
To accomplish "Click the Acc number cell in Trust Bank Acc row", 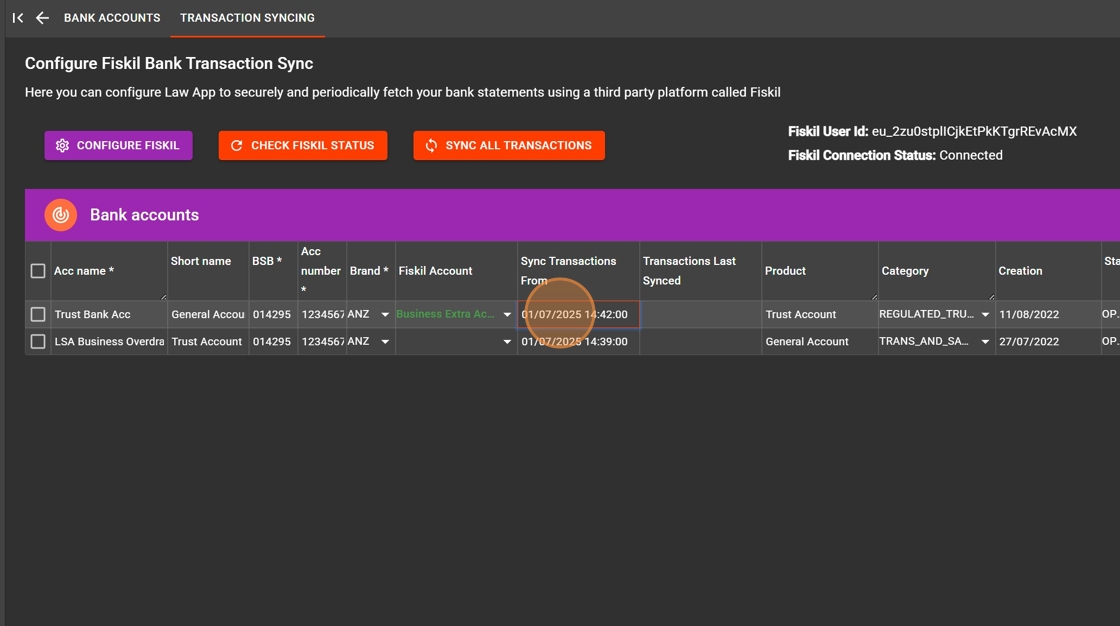I will click(322, 314).
